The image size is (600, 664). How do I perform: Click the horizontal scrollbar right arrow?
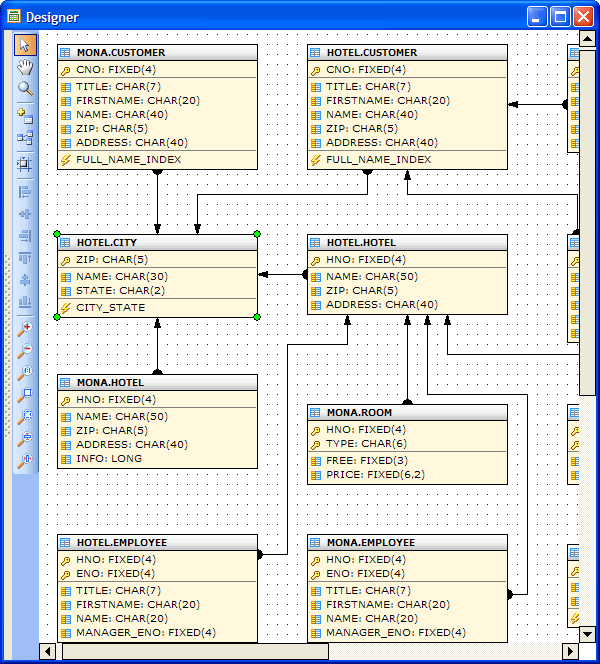(x=570, y=652)
